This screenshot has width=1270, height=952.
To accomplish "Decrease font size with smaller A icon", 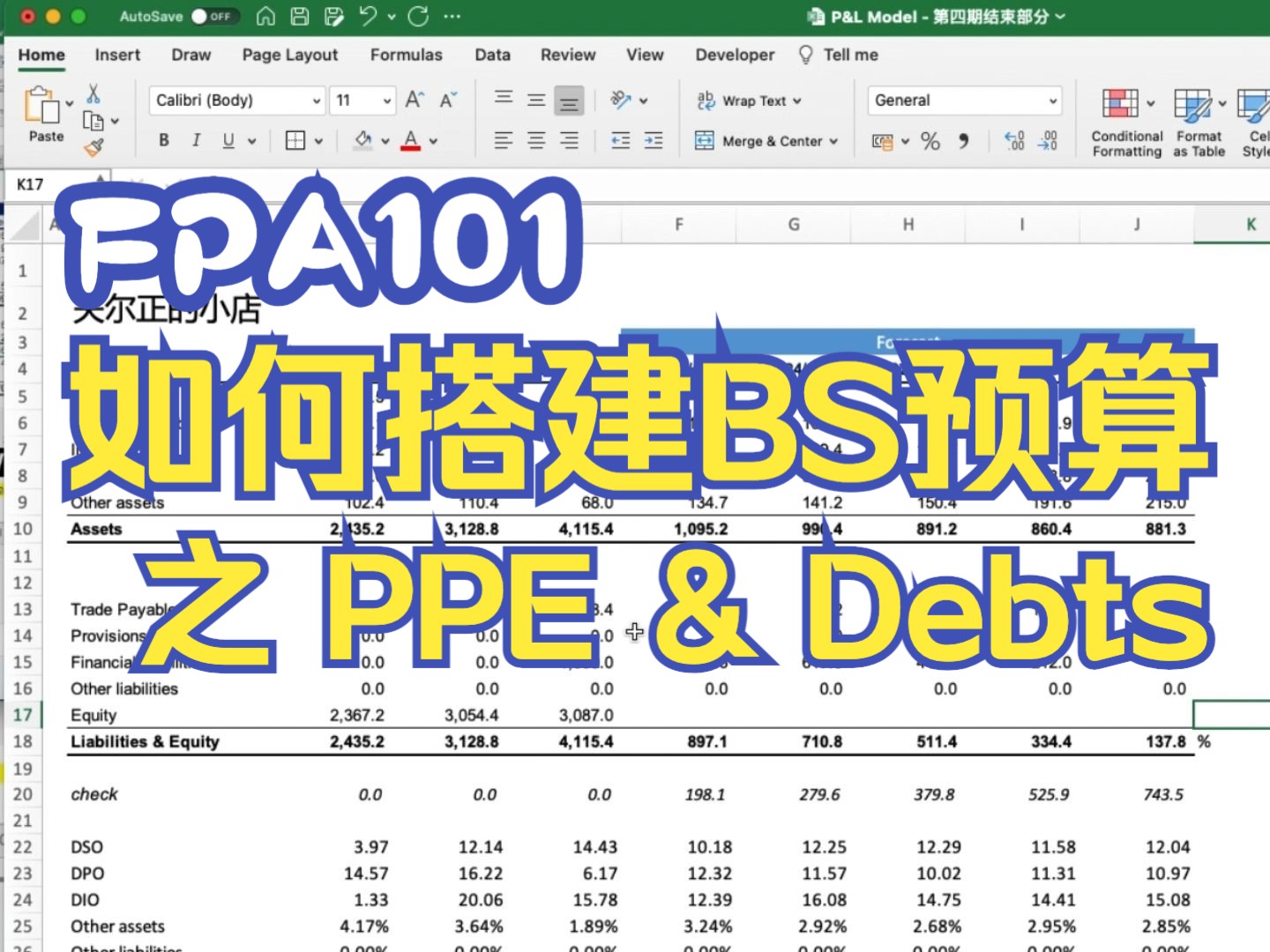I will (448, 100).
